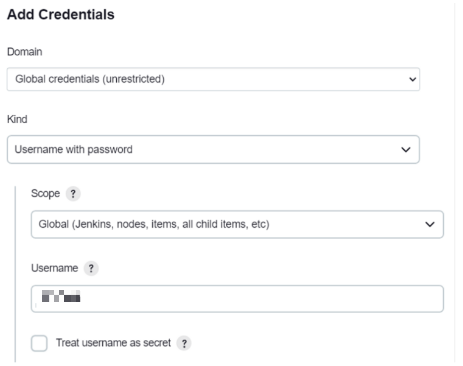This screenshot has width=463, height=366.
Task: Click the 'Treat username as secret' label text
Action: click(113, 343)
